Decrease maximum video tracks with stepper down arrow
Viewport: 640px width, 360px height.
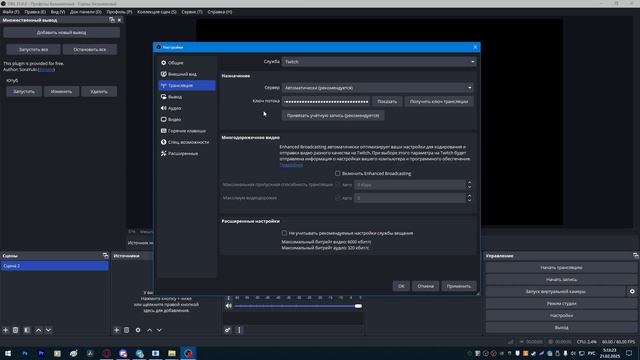pos(469,200)
